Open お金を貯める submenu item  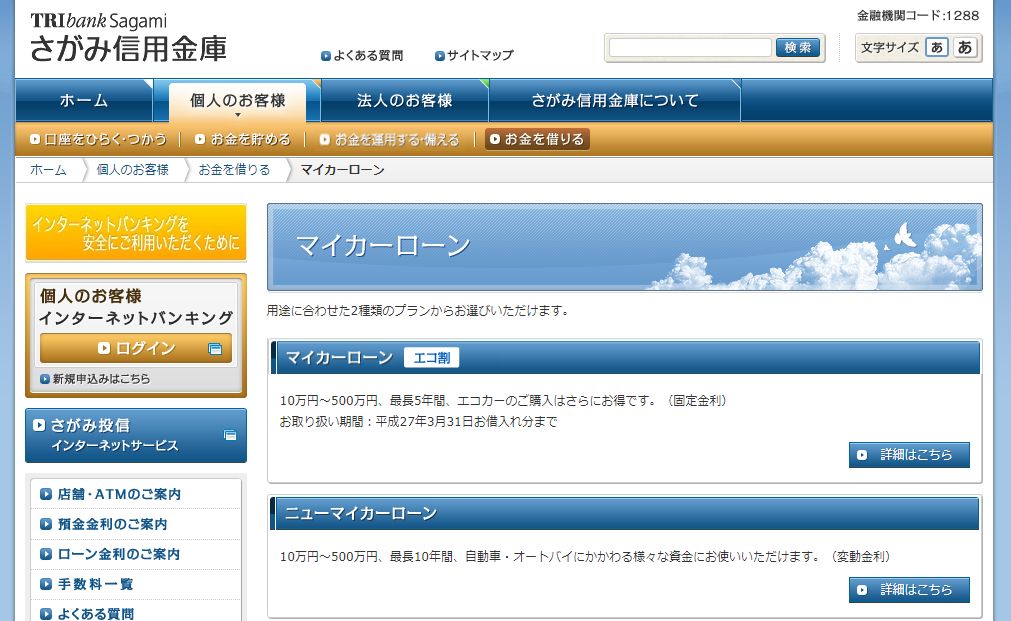(243, 139)
